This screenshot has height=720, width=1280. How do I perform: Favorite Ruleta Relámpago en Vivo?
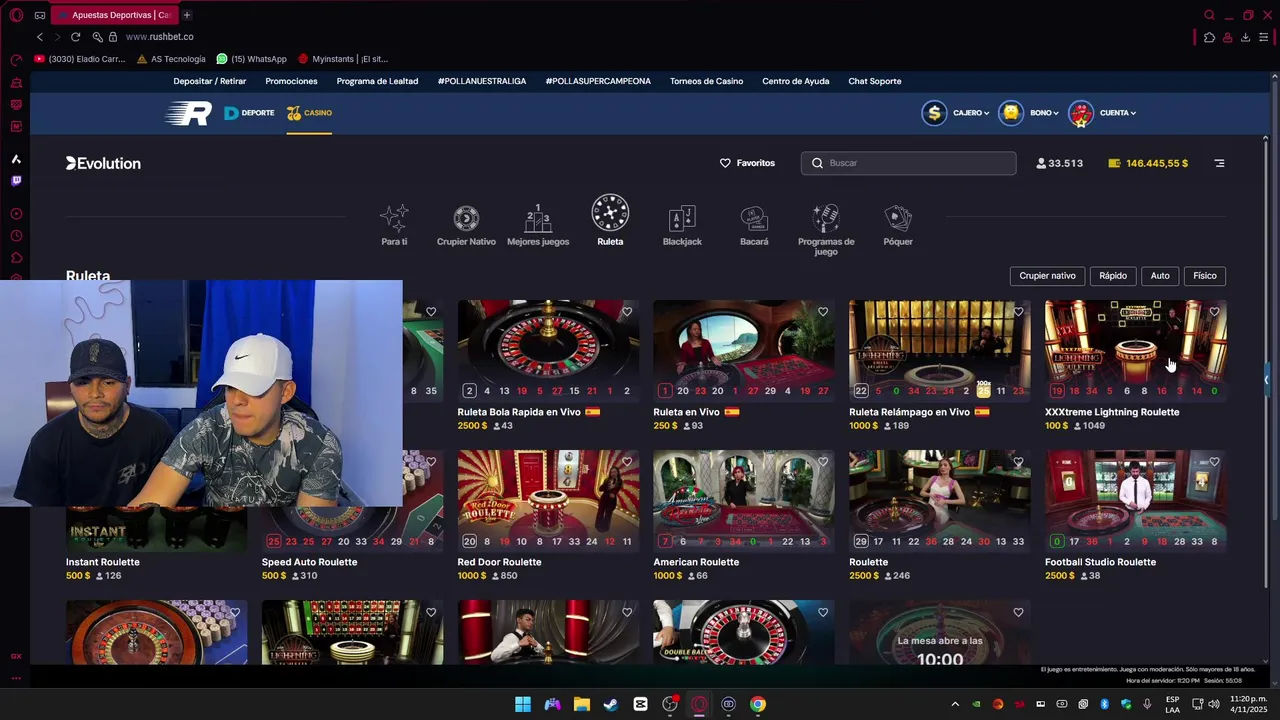(x=1018, y=312)
